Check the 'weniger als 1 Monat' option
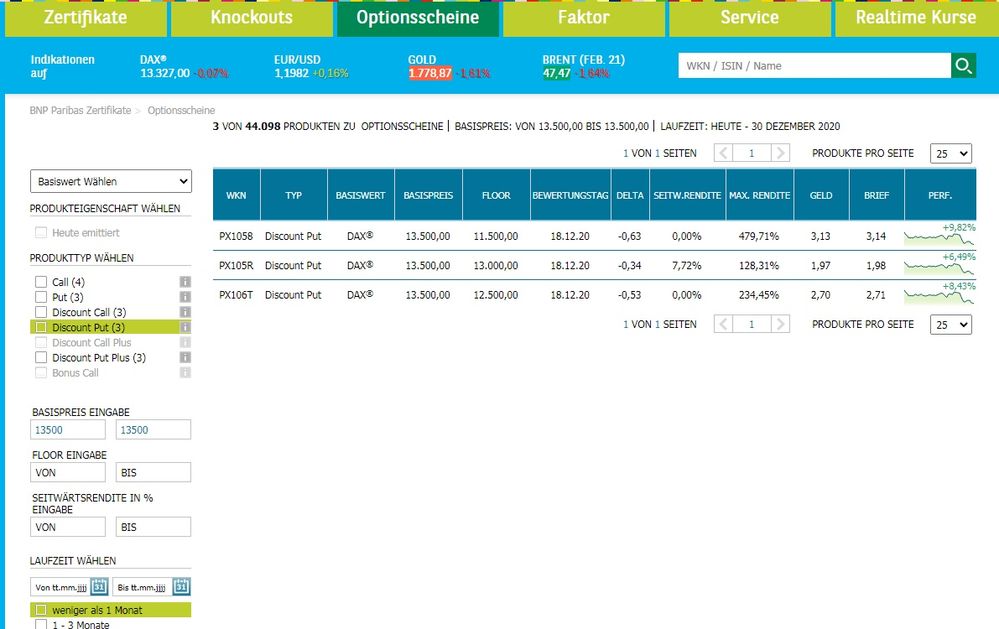The height and width of the screenshot is (629, 999). pos(41,610)
